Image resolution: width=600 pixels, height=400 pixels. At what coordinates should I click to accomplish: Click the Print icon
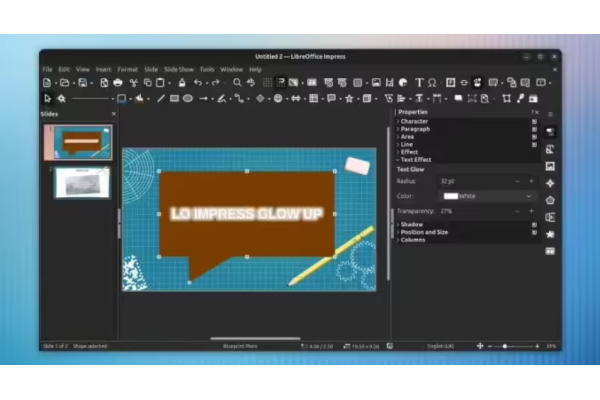pos(118,83)
